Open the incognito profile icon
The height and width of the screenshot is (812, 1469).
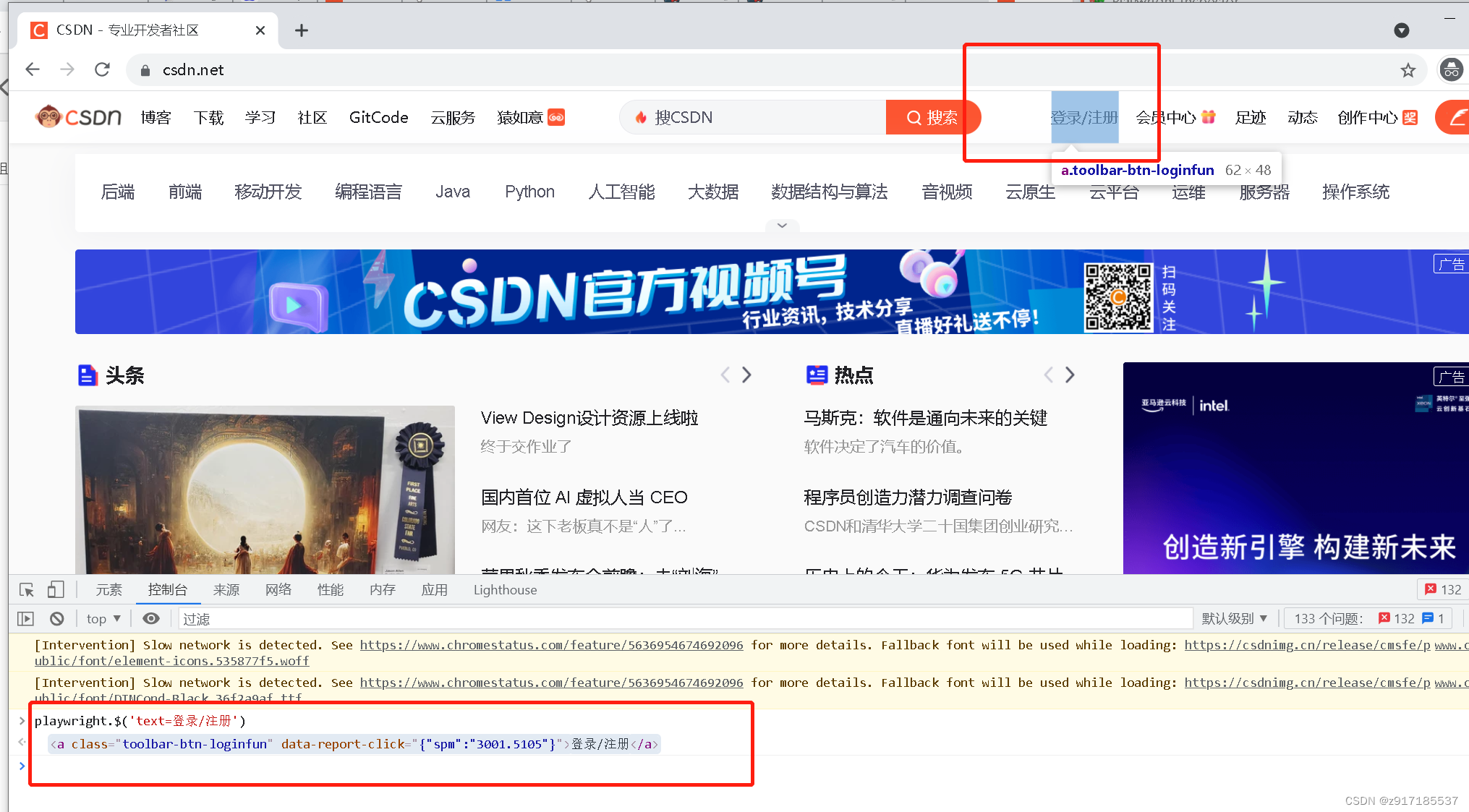(1451, 69)
